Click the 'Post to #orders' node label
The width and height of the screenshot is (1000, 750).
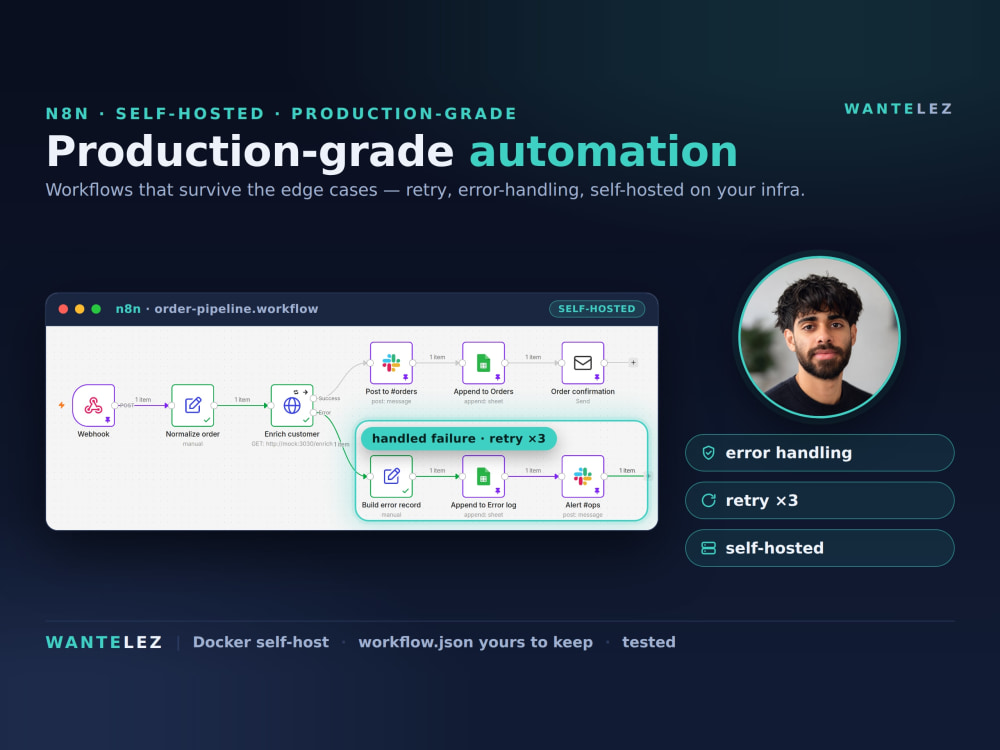[x=391, y=392]
